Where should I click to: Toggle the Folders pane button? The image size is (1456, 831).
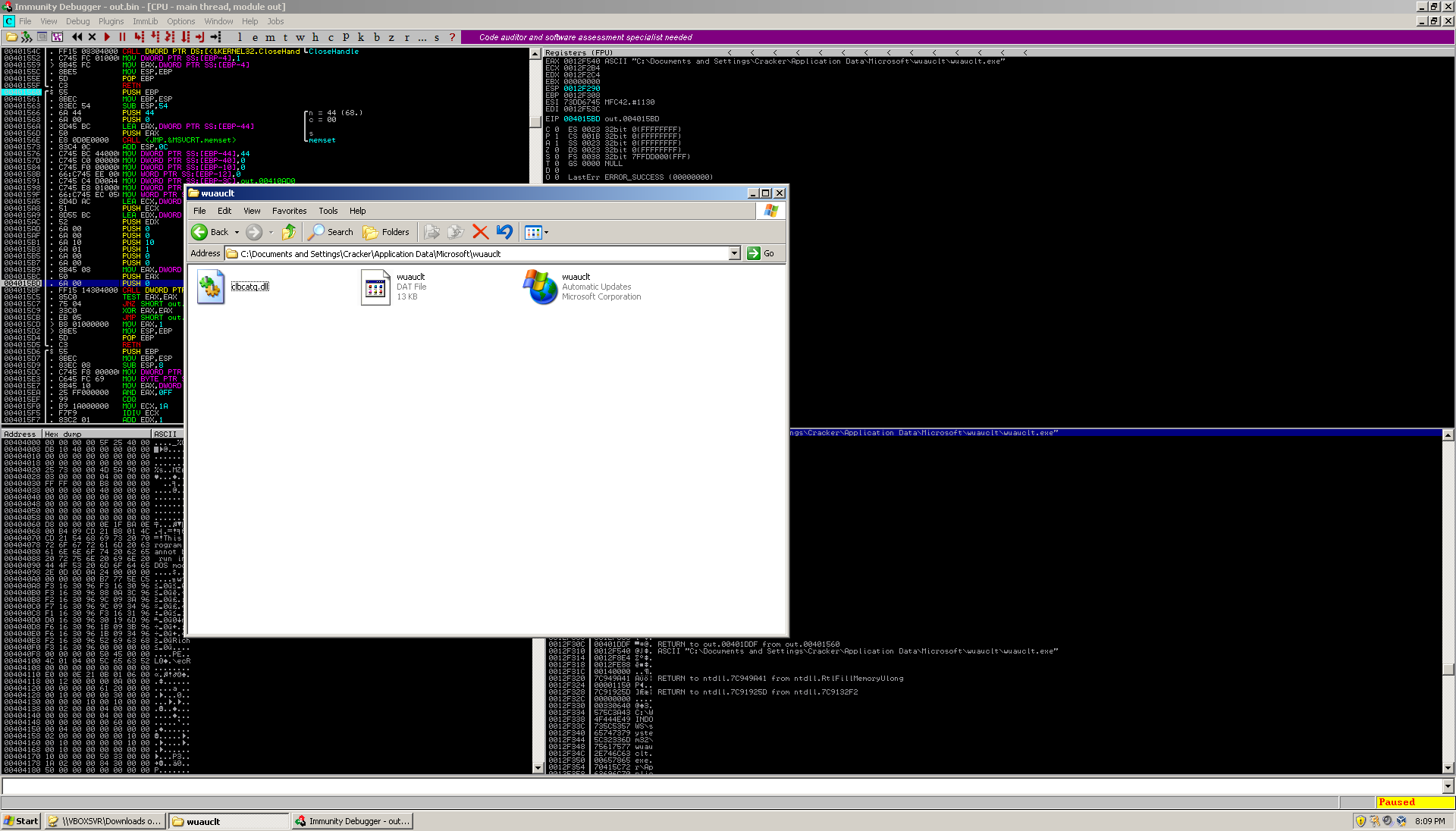385,232
